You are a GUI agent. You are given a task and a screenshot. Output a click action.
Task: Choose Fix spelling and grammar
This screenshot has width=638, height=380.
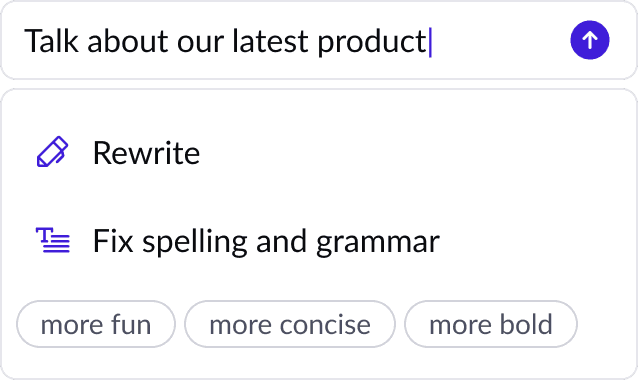[x=319, y=241]
